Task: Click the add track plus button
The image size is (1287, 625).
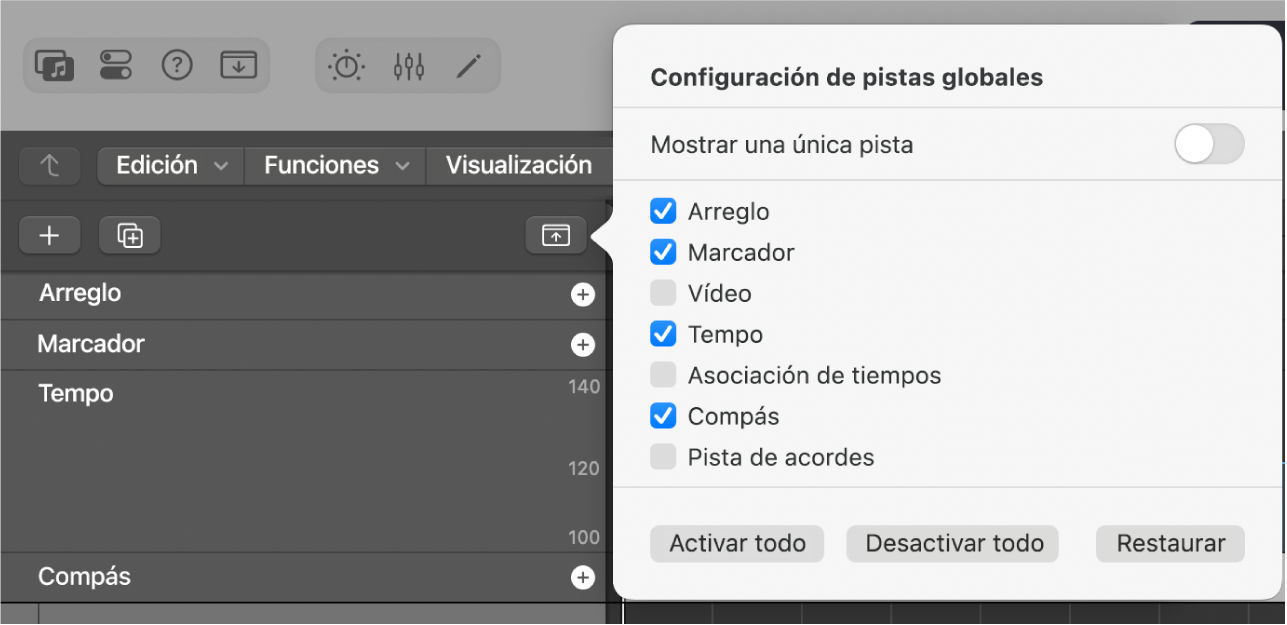Action: pyautogui.click(x=49, y=235)
